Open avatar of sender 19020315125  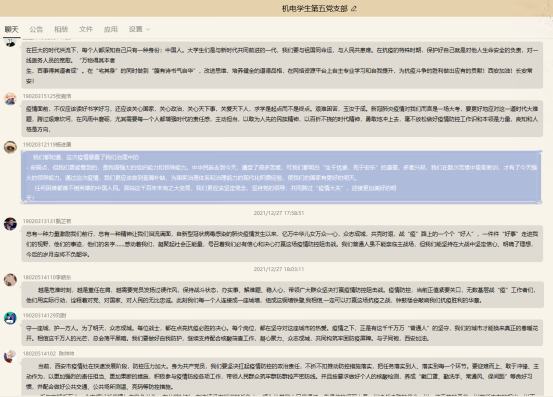[x=10, y=99]
